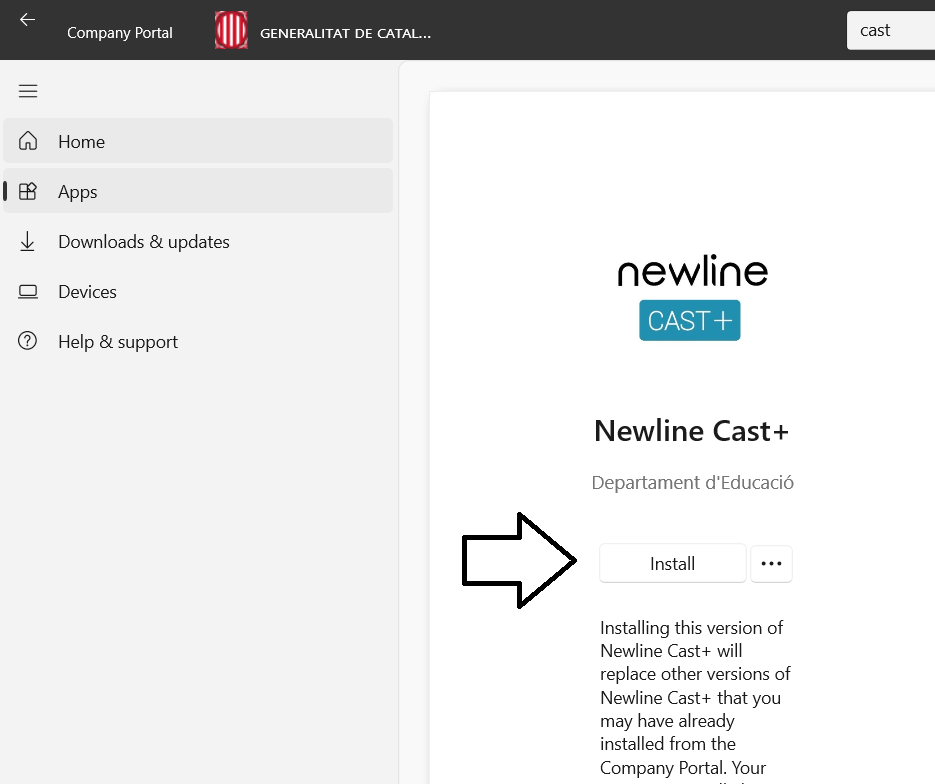Click the Downloads arrow icon

click(28, 241)
